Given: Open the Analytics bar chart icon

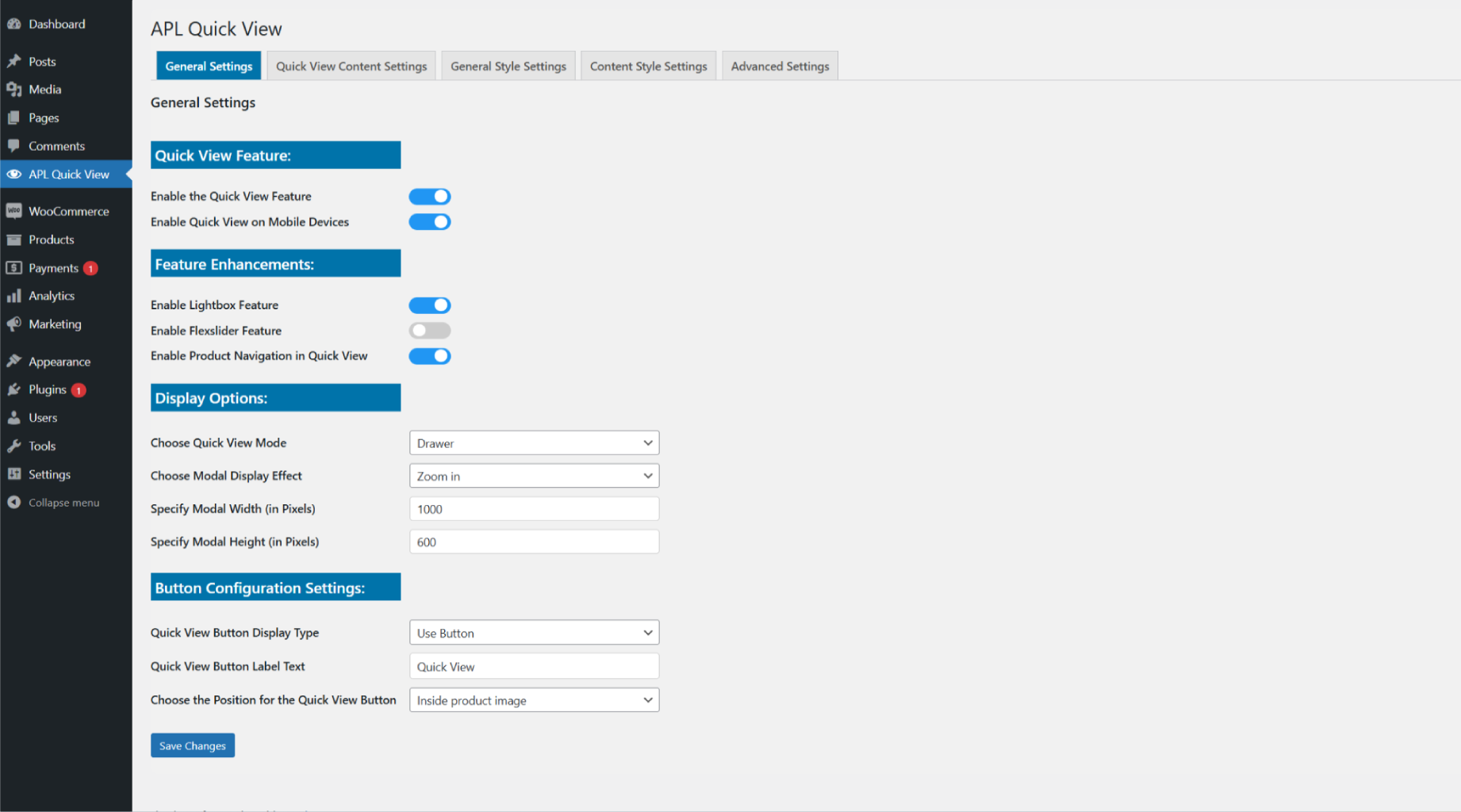Looking at the screenshot, I should click(x=13, y=296).
